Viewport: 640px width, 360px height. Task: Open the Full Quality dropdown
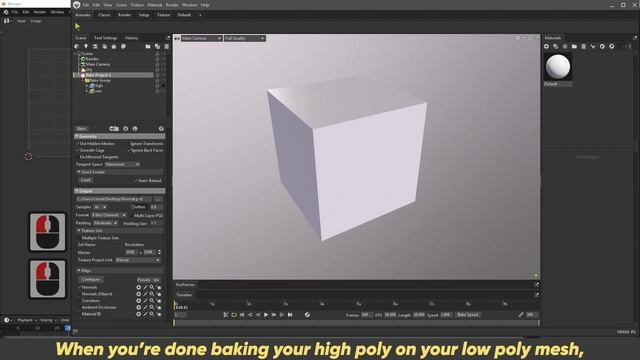click(244, 38)
